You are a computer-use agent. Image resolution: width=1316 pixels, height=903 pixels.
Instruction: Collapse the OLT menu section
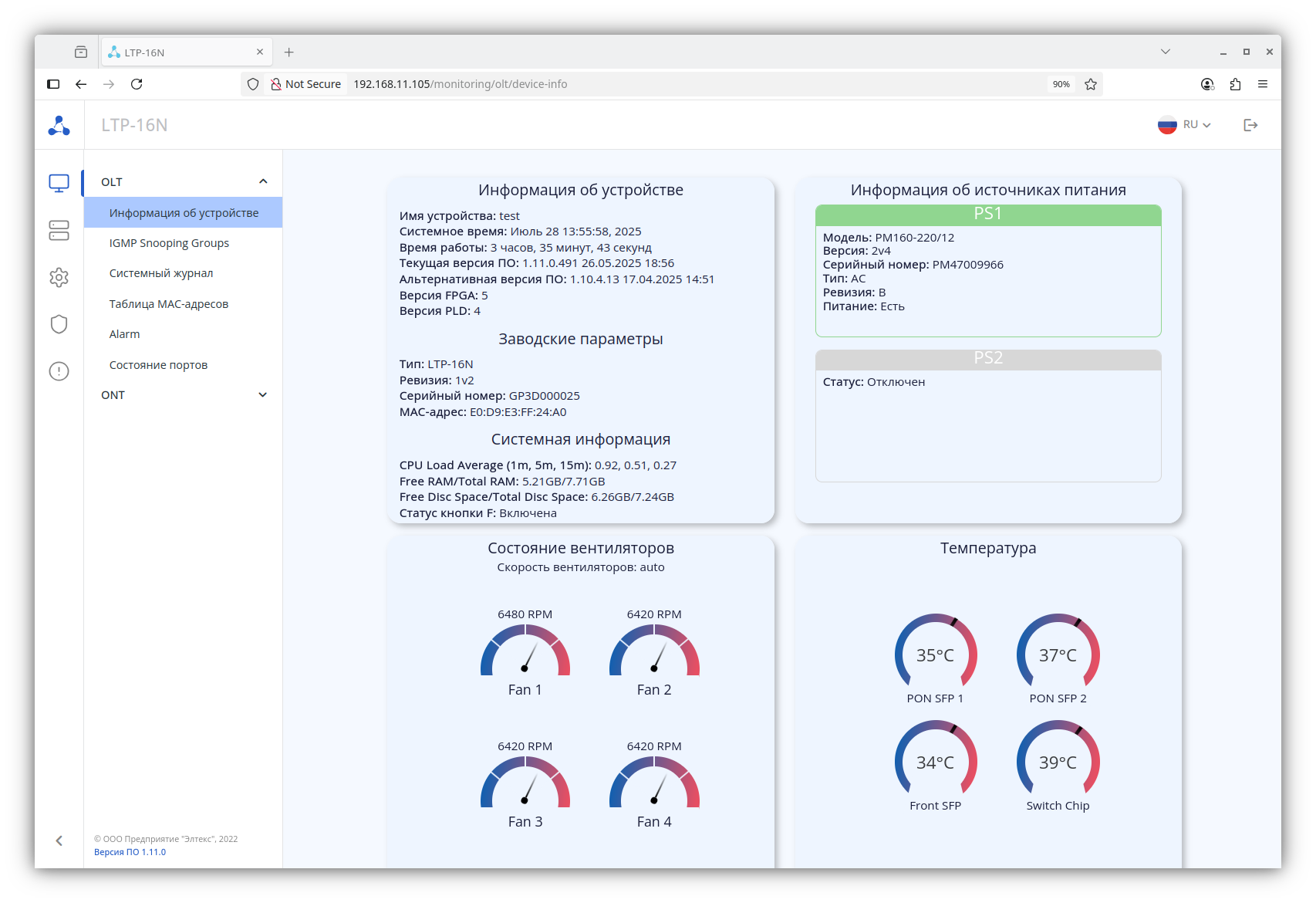click(x=262, y=181)
